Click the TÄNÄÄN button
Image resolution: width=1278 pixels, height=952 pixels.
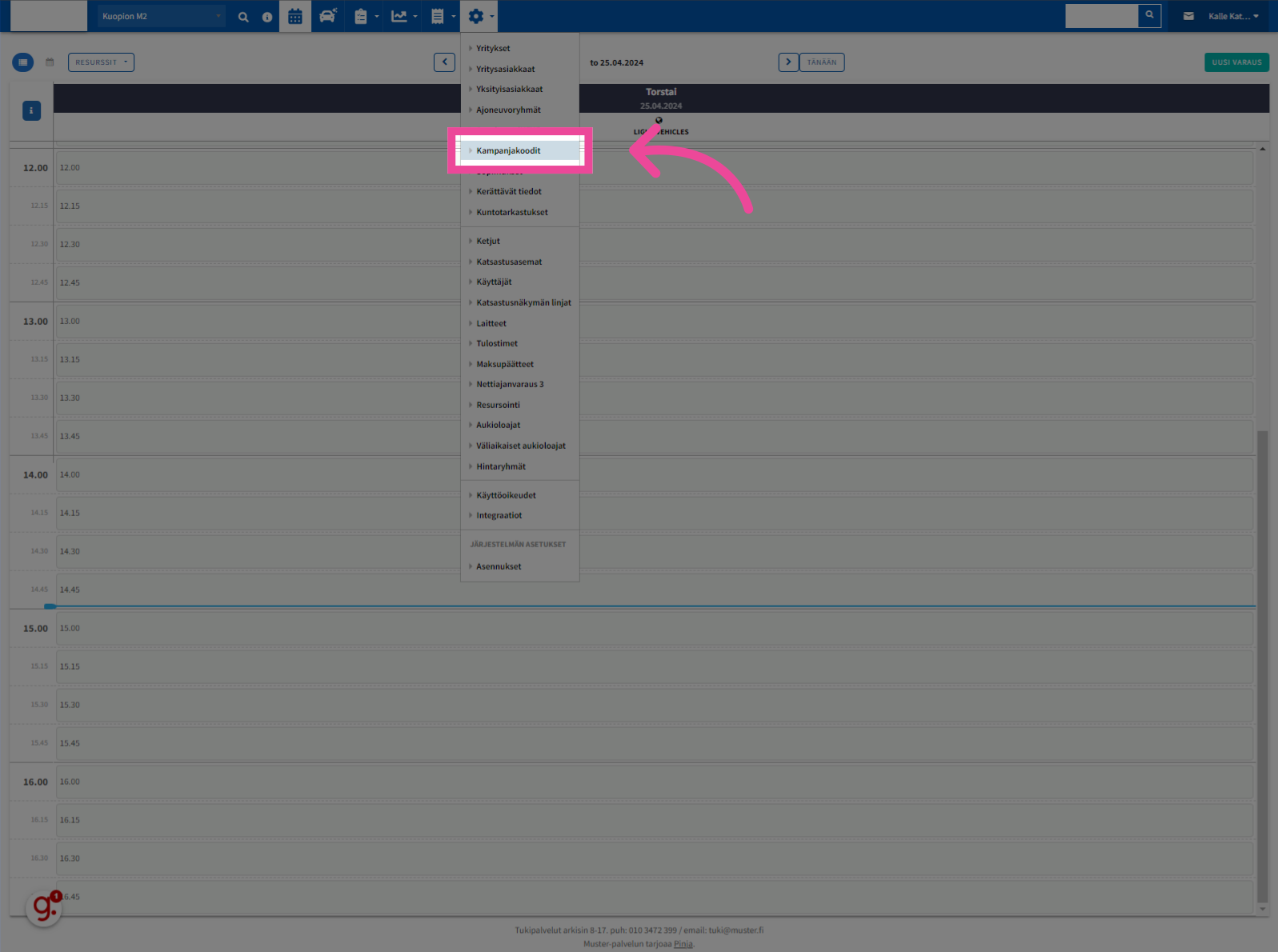pyautogui.click(x=822, y=62)
